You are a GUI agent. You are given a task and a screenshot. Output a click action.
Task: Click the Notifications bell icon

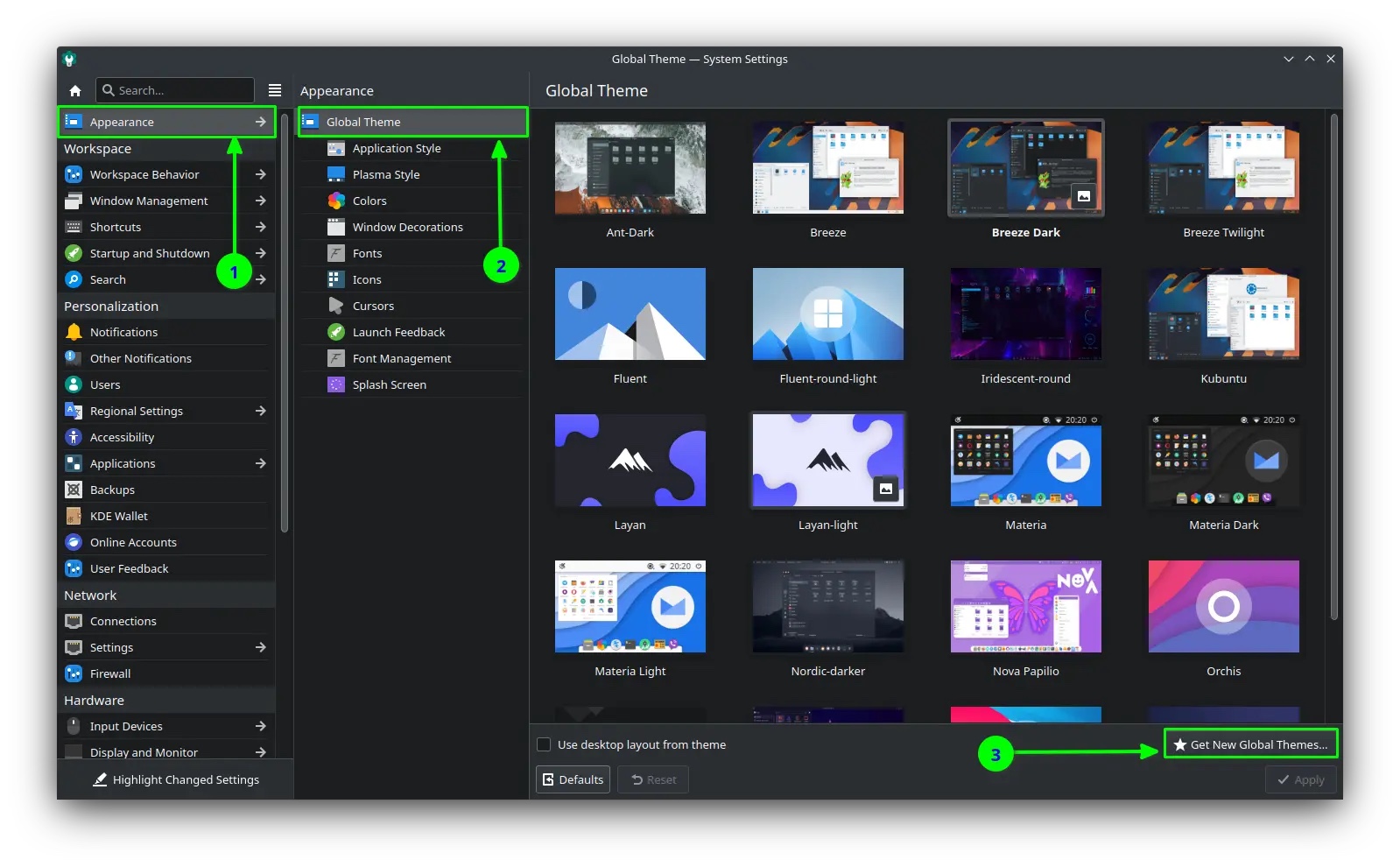coord(74,332)
